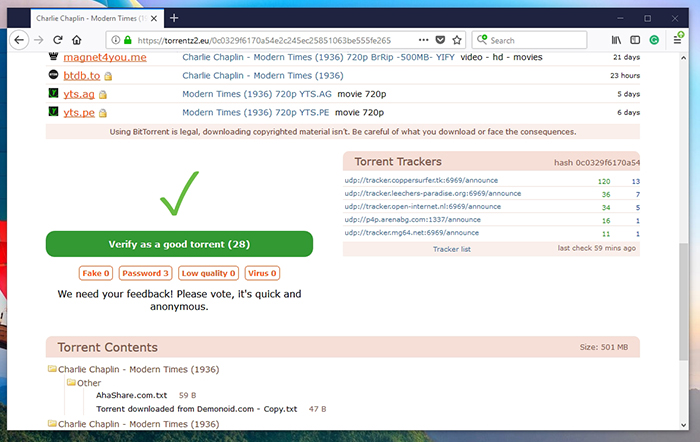Screen dimensions: 700x442
Task: Reload the page with the refresh icon
Action: pos(59,40)
